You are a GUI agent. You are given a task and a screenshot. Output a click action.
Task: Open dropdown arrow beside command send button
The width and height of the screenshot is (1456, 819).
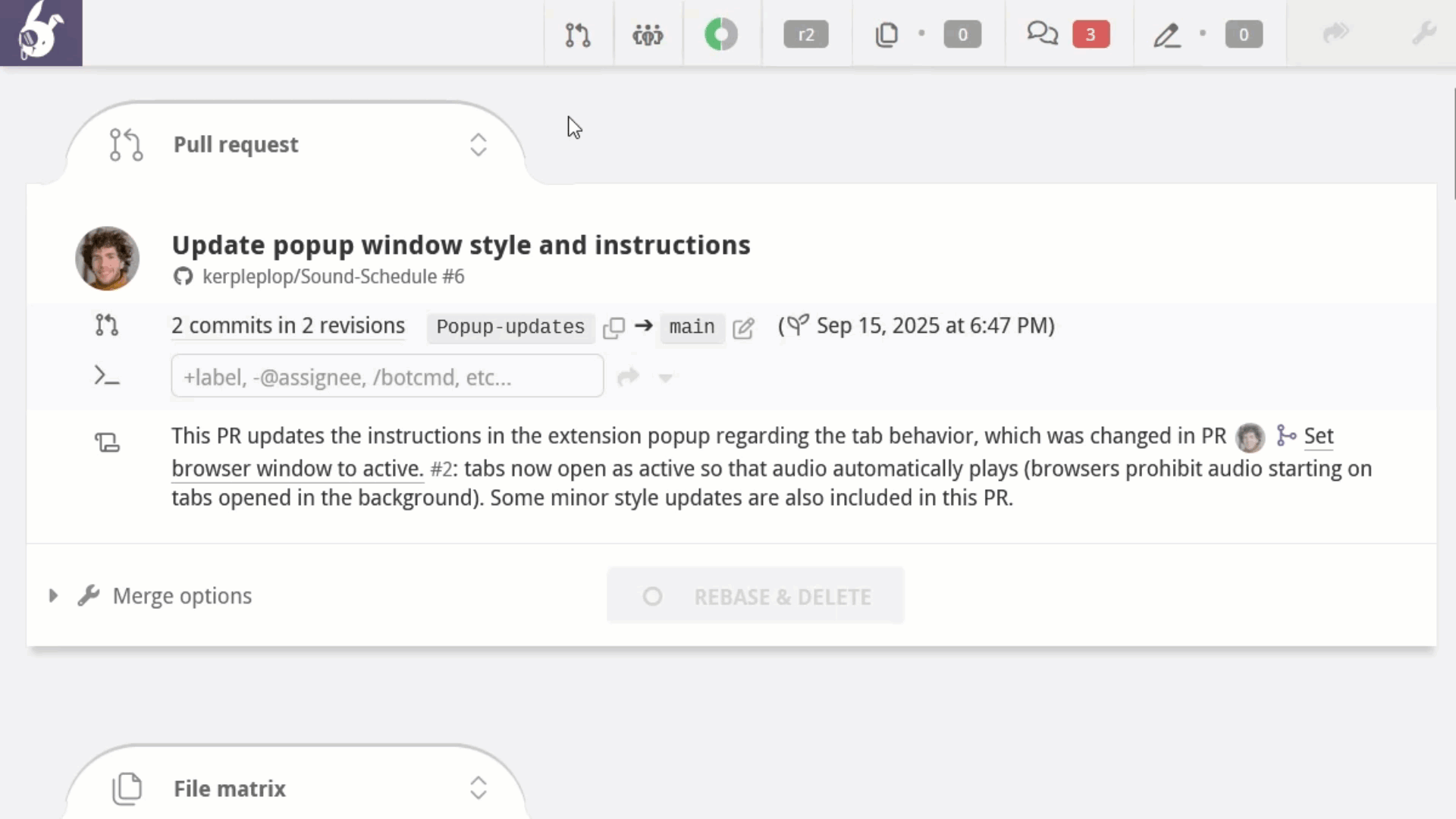(665, 378)
